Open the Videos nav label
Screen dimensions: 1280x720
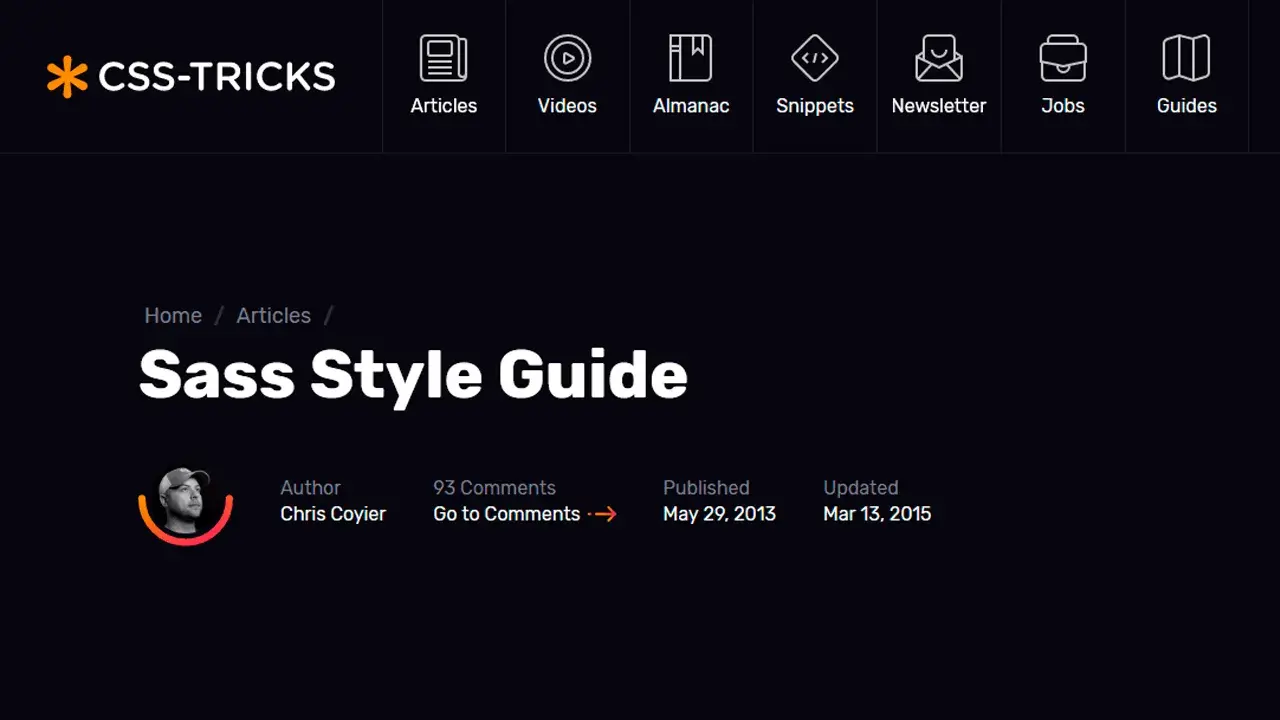pos(567,106)
